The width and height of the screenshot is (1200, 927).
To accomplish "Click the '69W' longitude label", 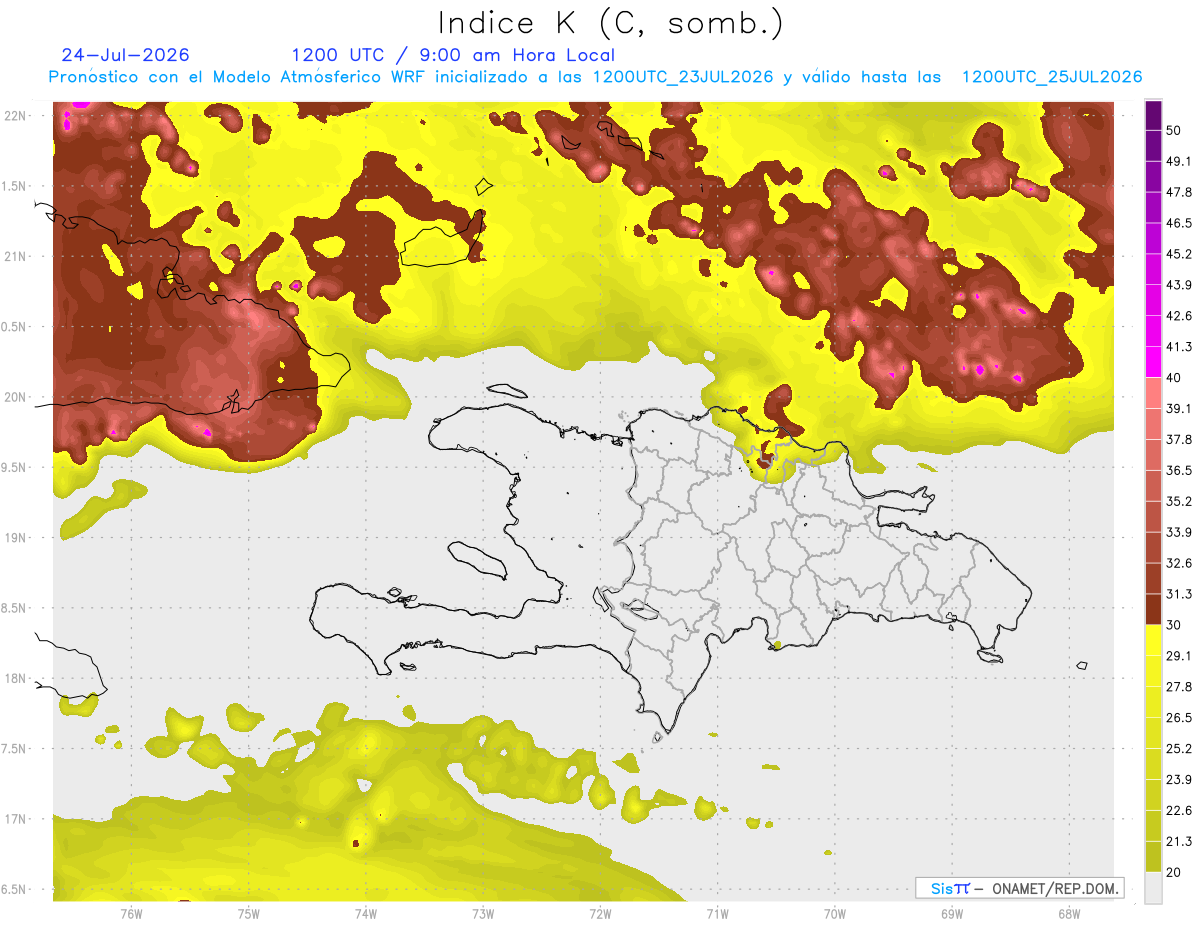I will pos(952,913).
